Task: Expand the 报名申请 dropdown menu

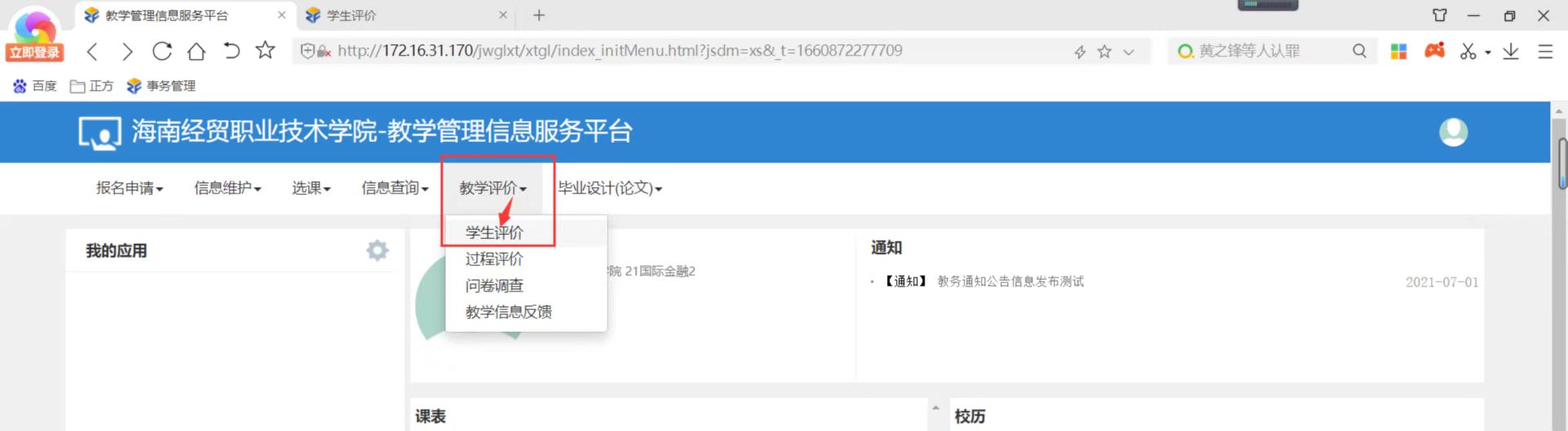Action: click(129, 189)
